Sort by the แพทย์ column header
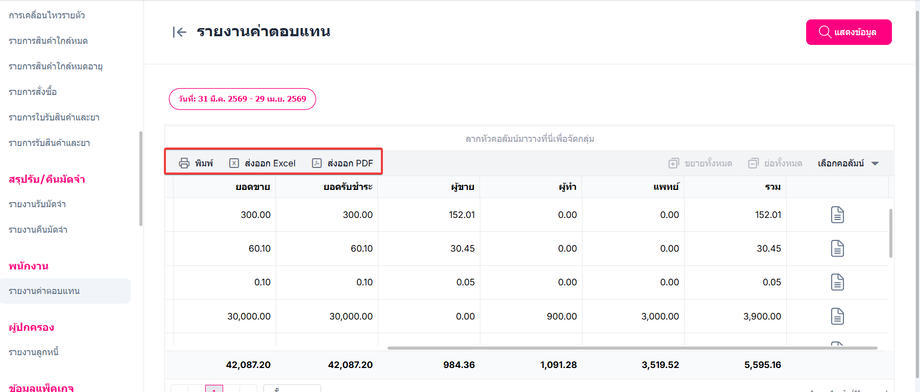 click(x=633, y=187)
